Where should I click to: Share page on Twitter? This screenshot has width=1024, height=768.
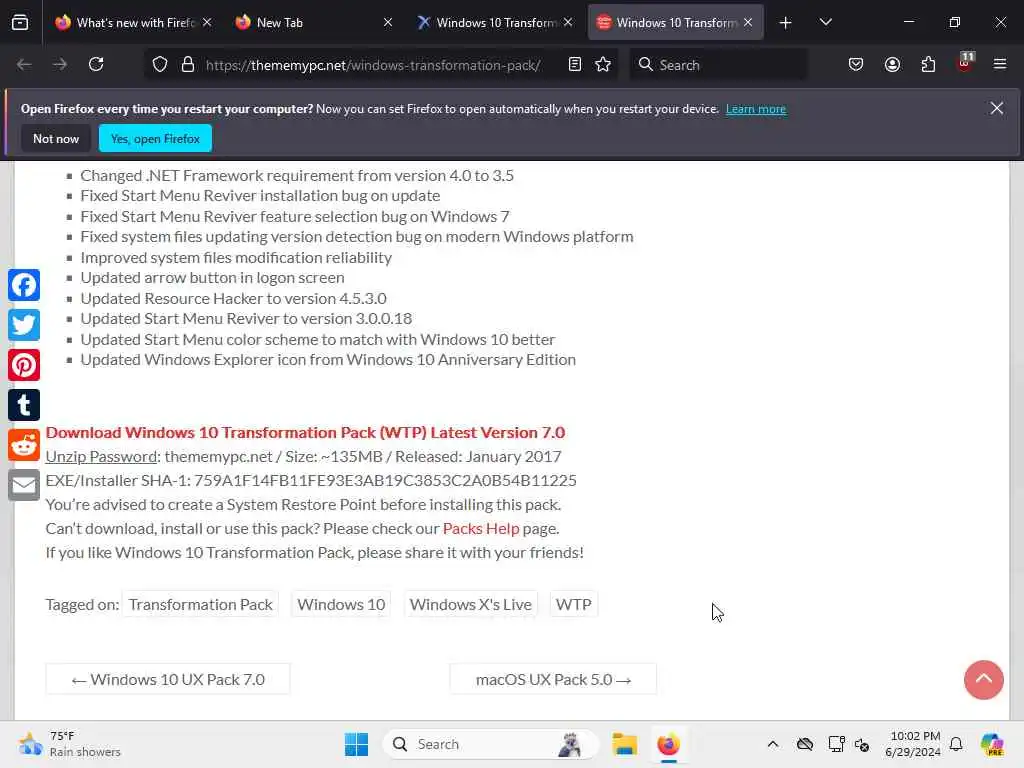pos(24,325)
